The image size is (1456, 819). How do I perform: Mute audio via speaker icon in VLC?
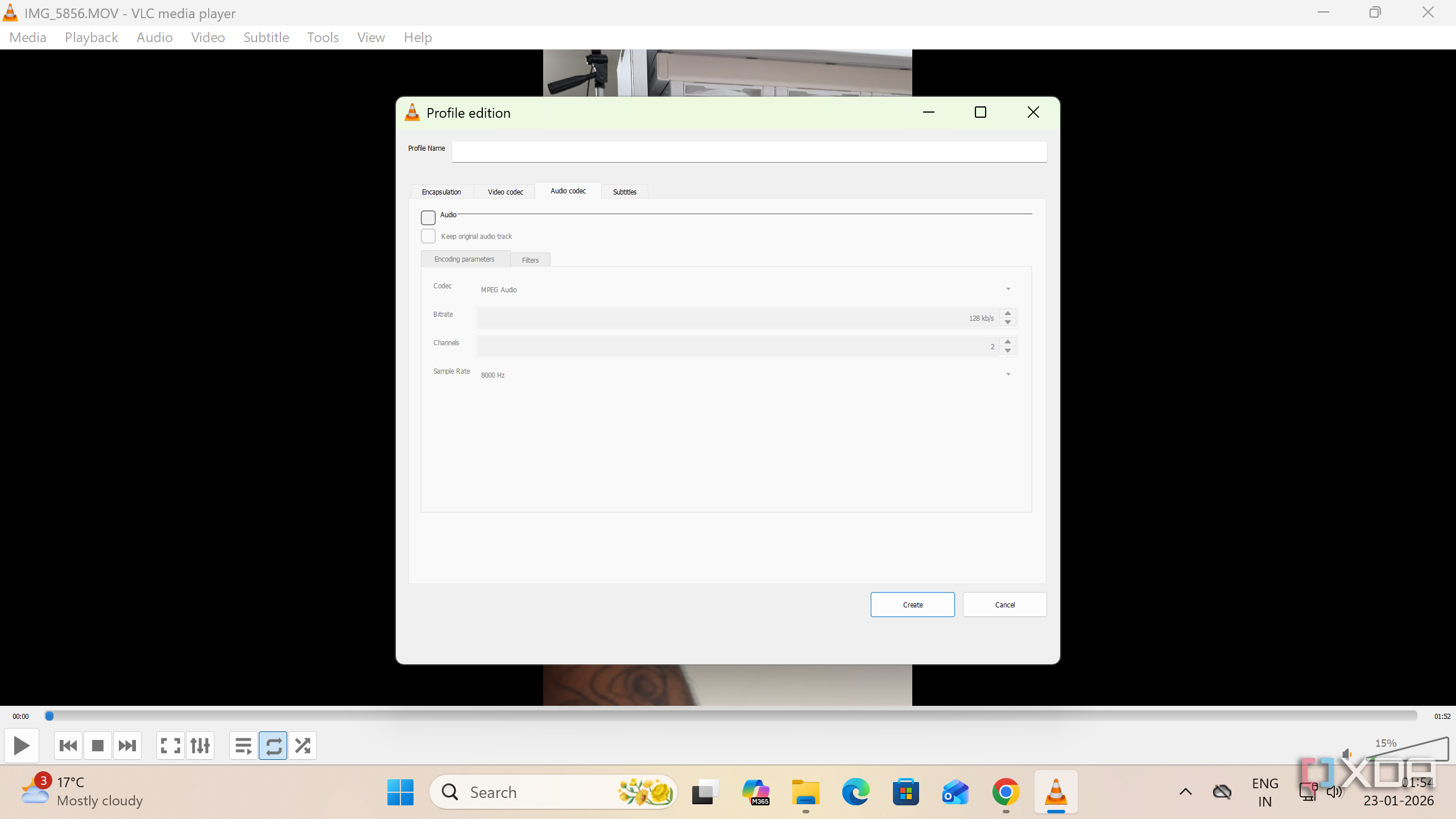[x=1347, y=754]
